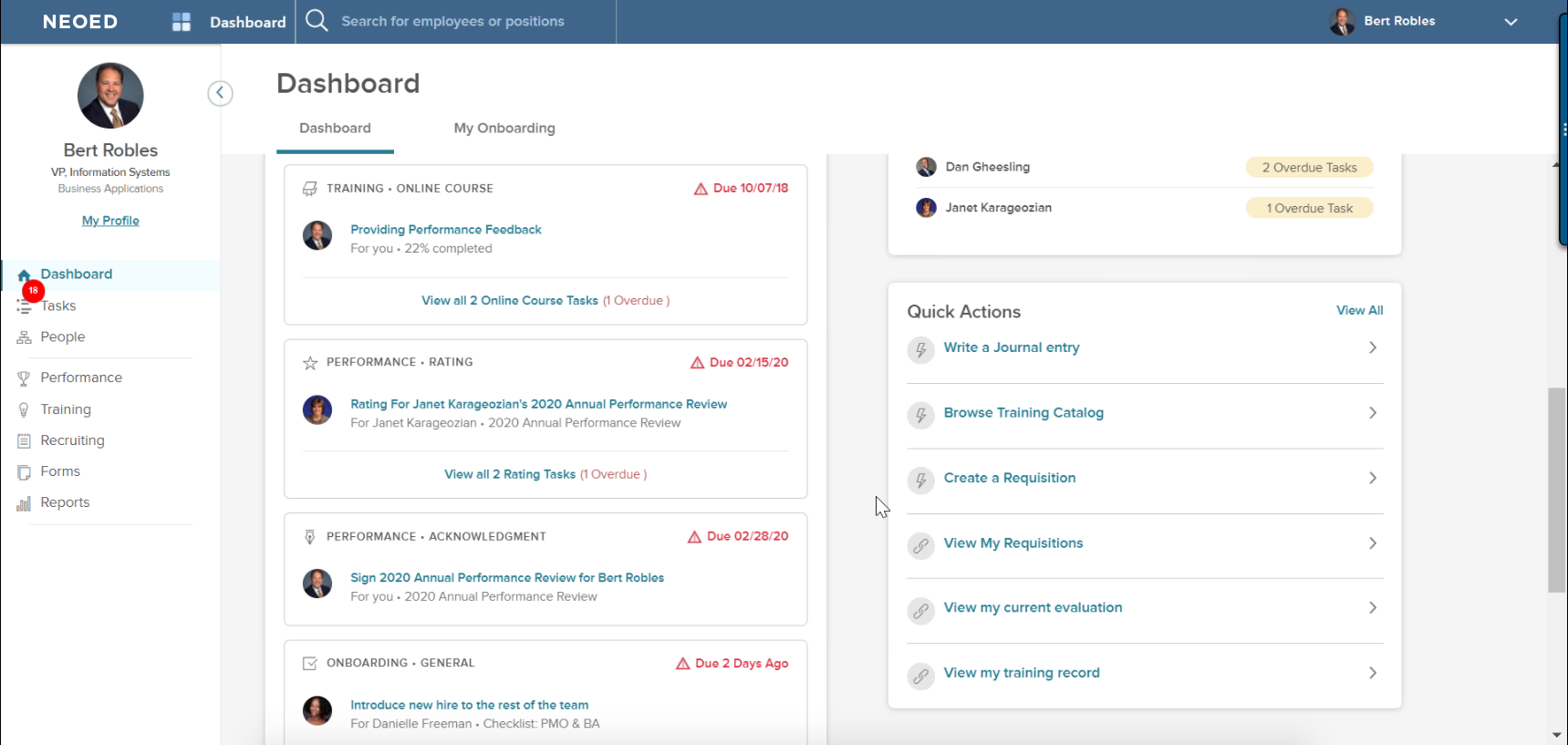Click warning triangle next to Due 2 Days Ago
Viewport: 1568px width, 745px height.
click(683, 664)
